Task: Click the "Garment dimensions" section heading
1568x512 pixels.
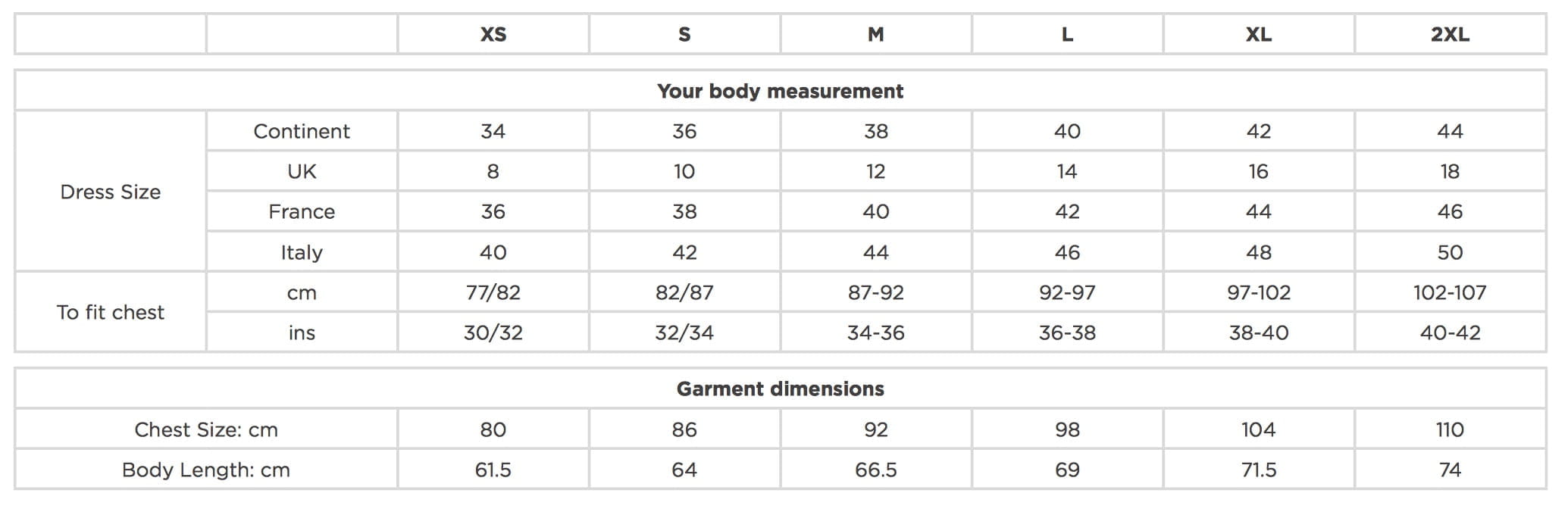Action: [780, 389]
